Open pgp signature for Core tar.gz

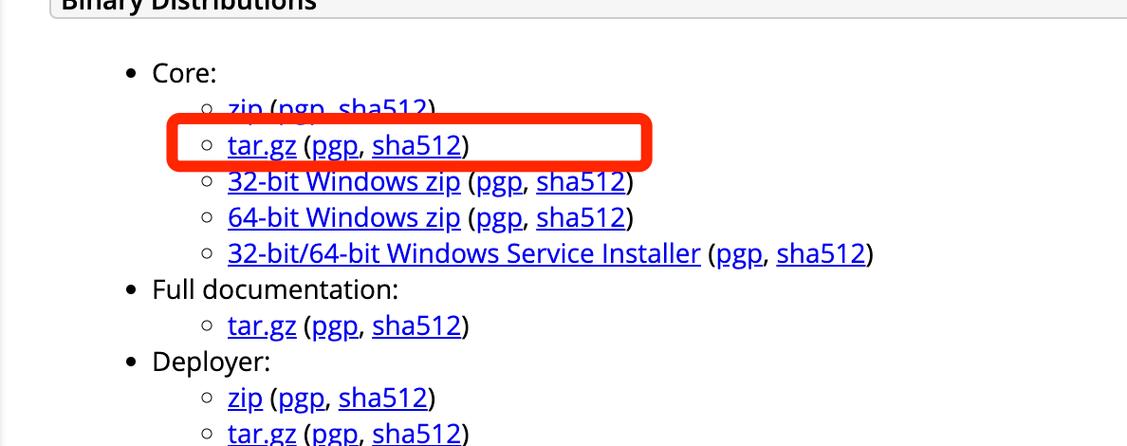[336, 146]
